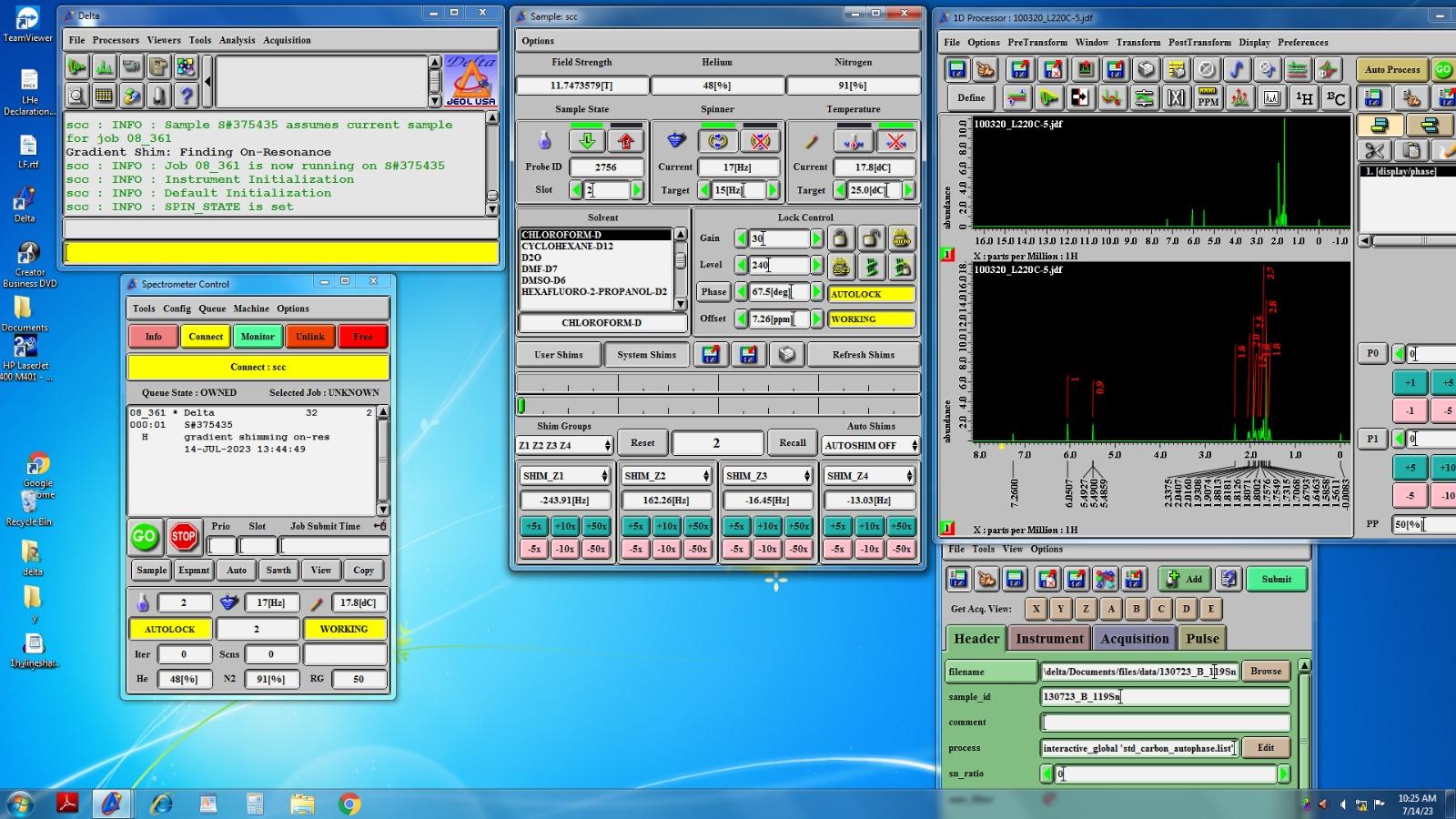The height and width of the screenshot is (819, 1456).
Task: Enable temperature control thermometer icon
Action: [854, 141]
